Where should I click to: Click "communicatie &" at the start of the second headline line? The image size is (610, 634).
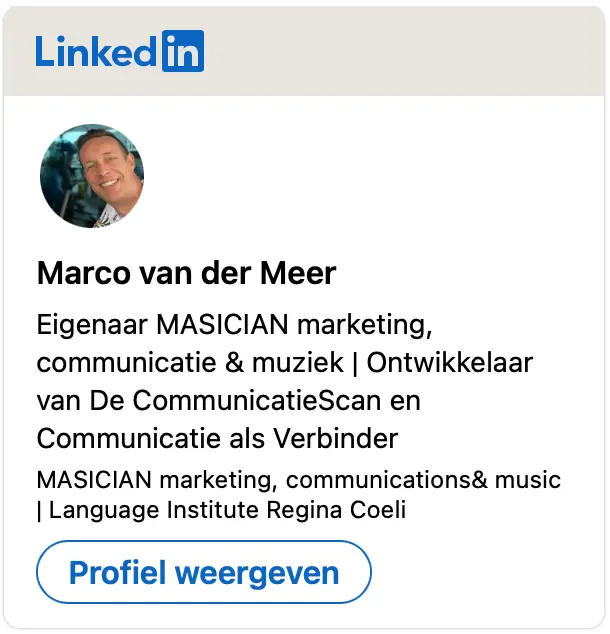pyautogui.click(x=140, y=362)
